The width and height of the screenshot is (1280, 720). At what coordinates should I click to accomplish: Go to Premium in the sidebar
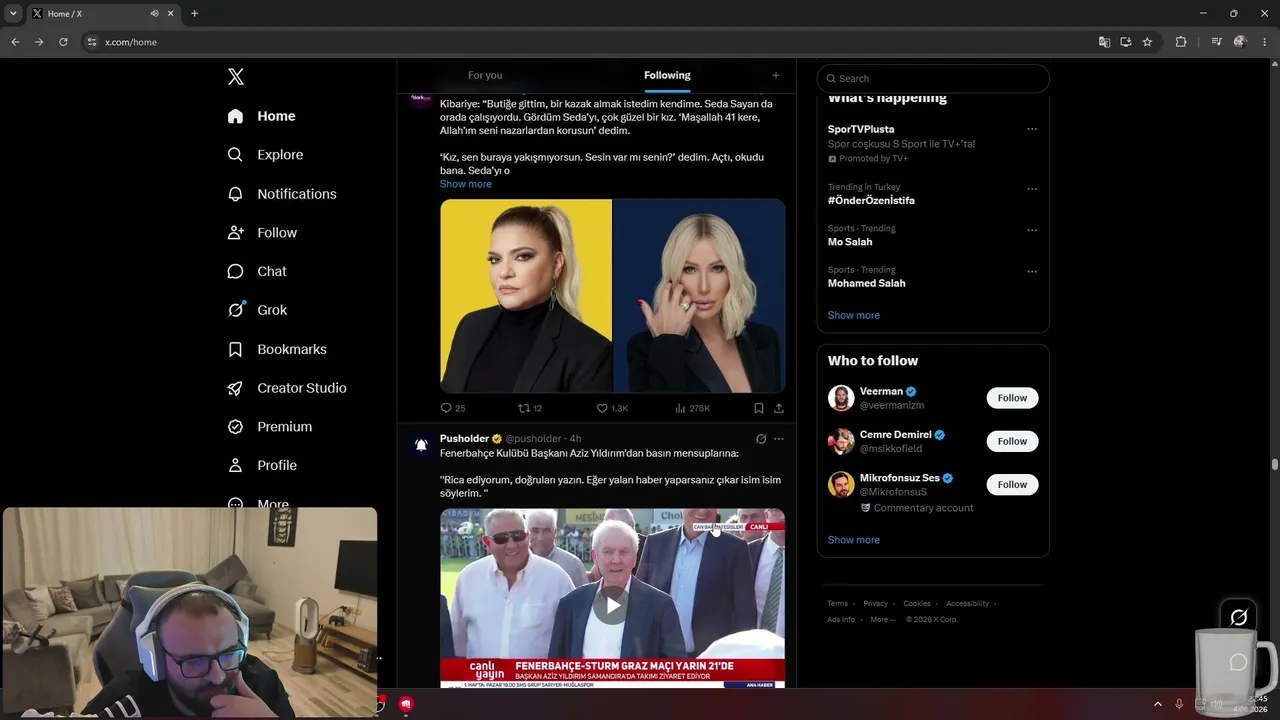[270, 427]
